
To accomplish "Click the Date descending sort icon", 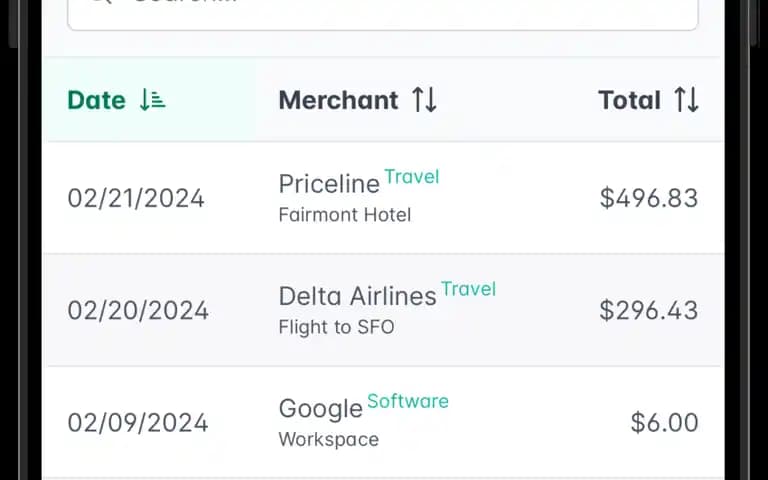I will click(152, 100).
